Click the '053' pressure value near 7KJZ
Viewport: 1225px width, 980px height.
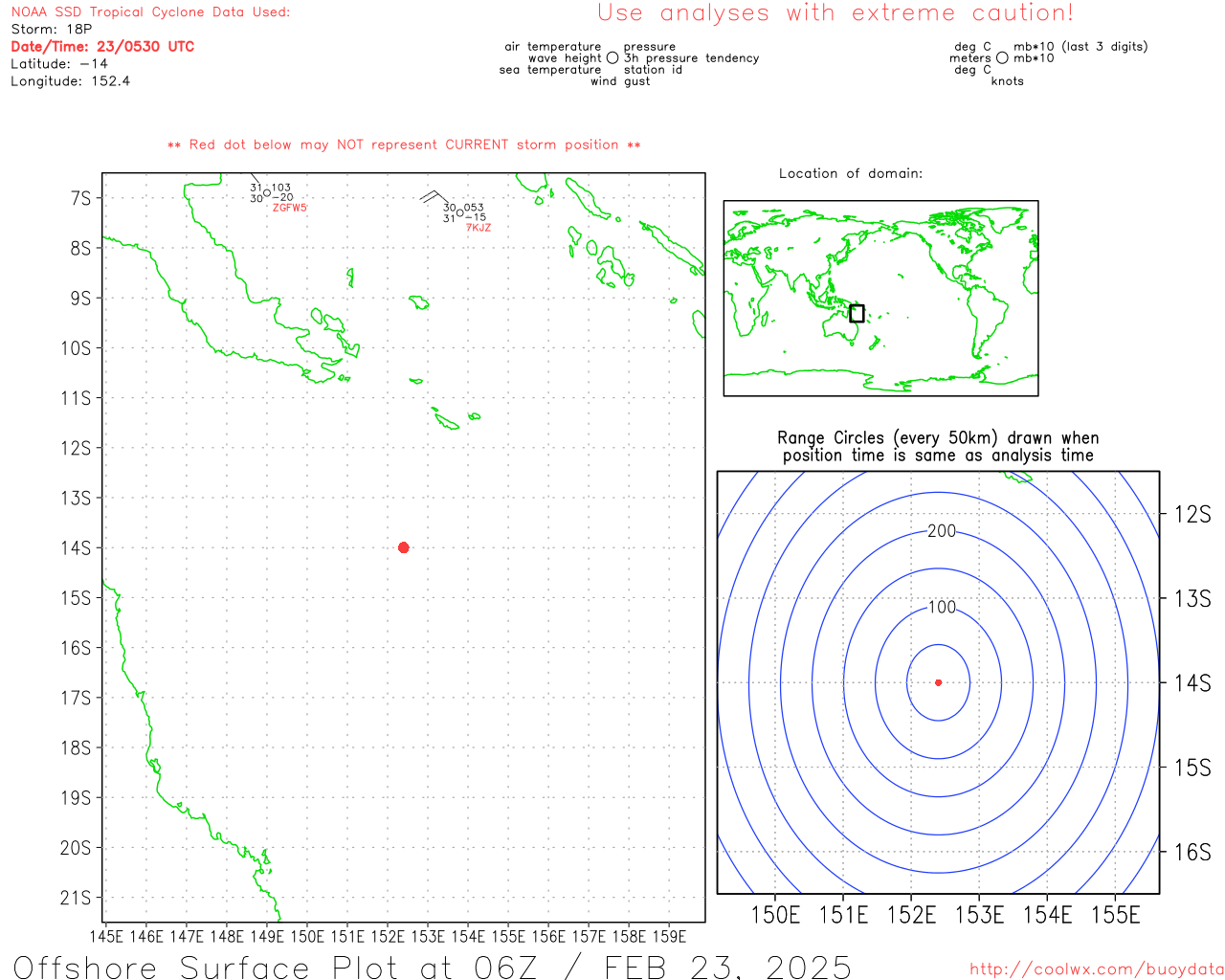tap(475, 208)
